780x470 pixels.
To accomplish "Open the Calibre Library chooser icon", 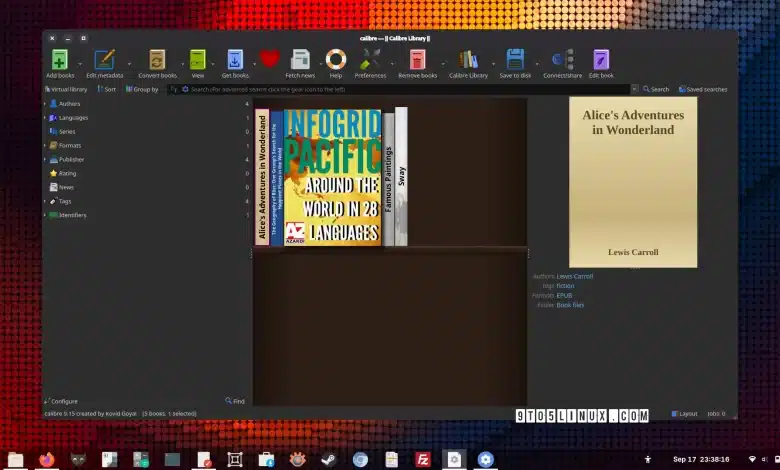I will click(468, 60).
